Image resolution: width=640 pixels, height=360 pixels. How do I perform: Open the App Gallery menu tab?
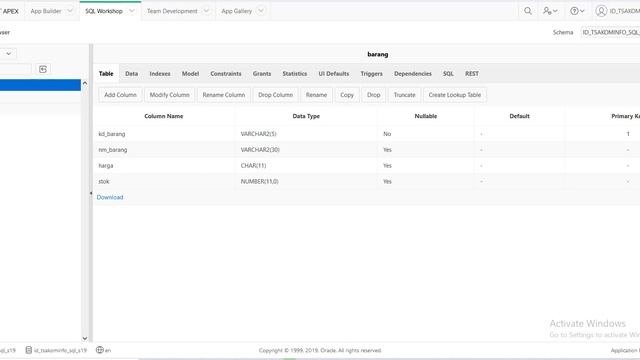[236, 11]
